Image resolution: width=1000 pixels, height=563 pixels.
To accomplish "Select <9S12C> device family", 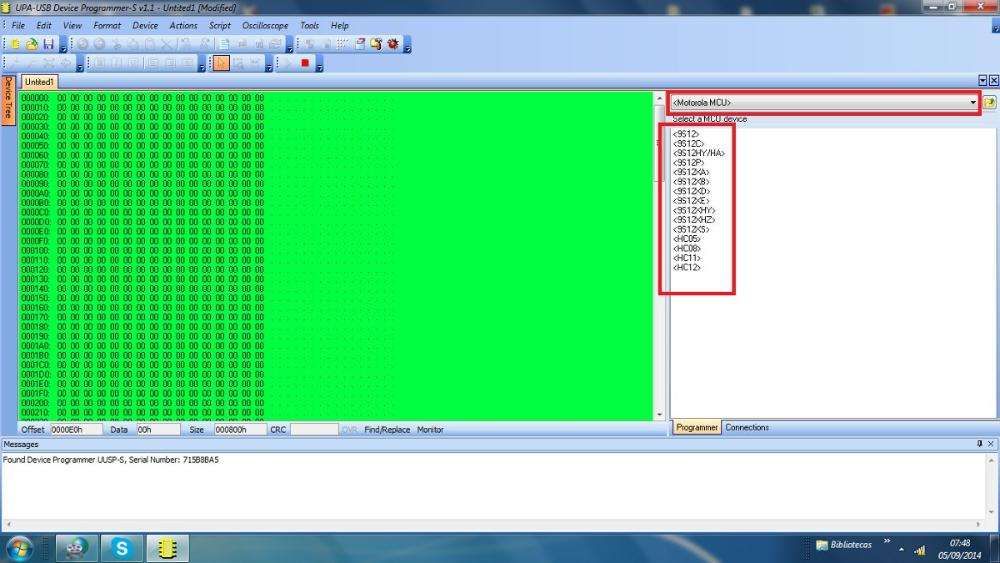I will (x=688, y=143).
